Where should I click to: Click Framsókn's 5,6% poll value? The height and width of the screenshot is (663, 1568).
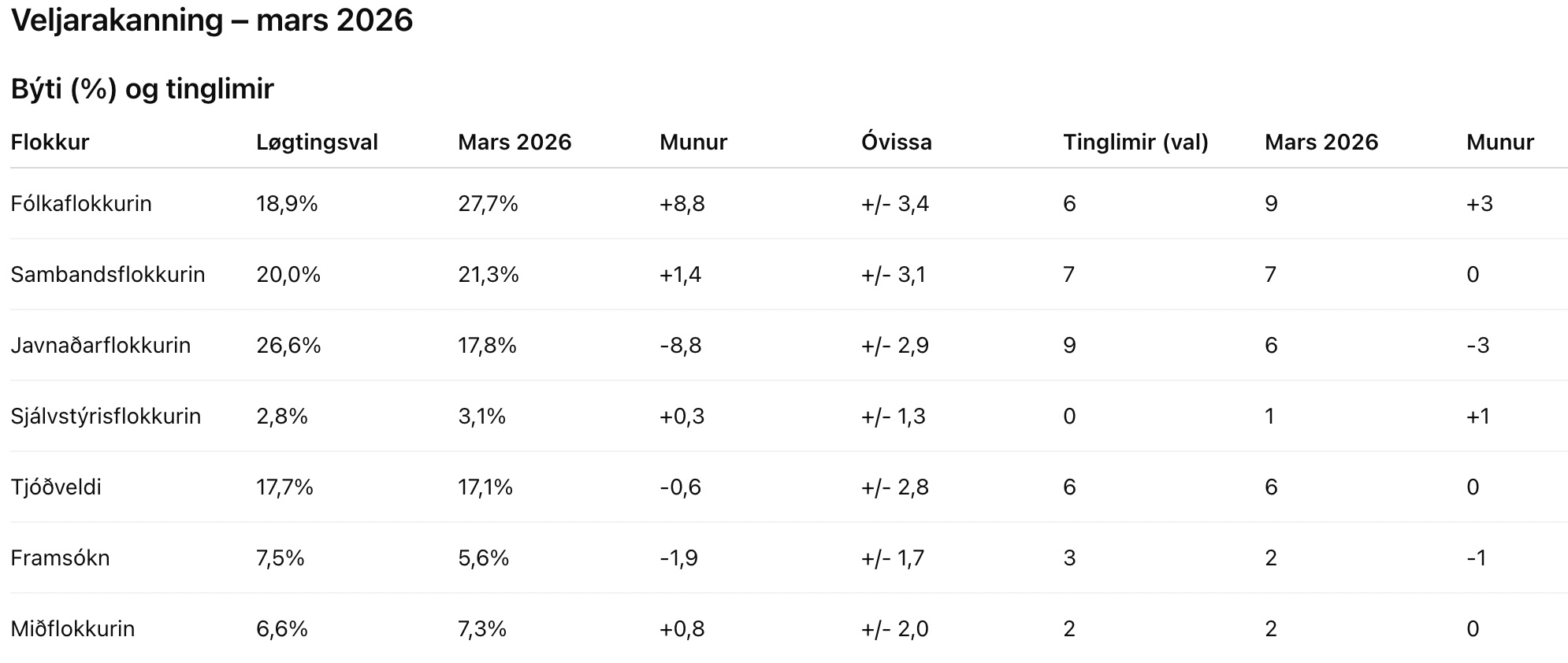click(x=483, y=558)
